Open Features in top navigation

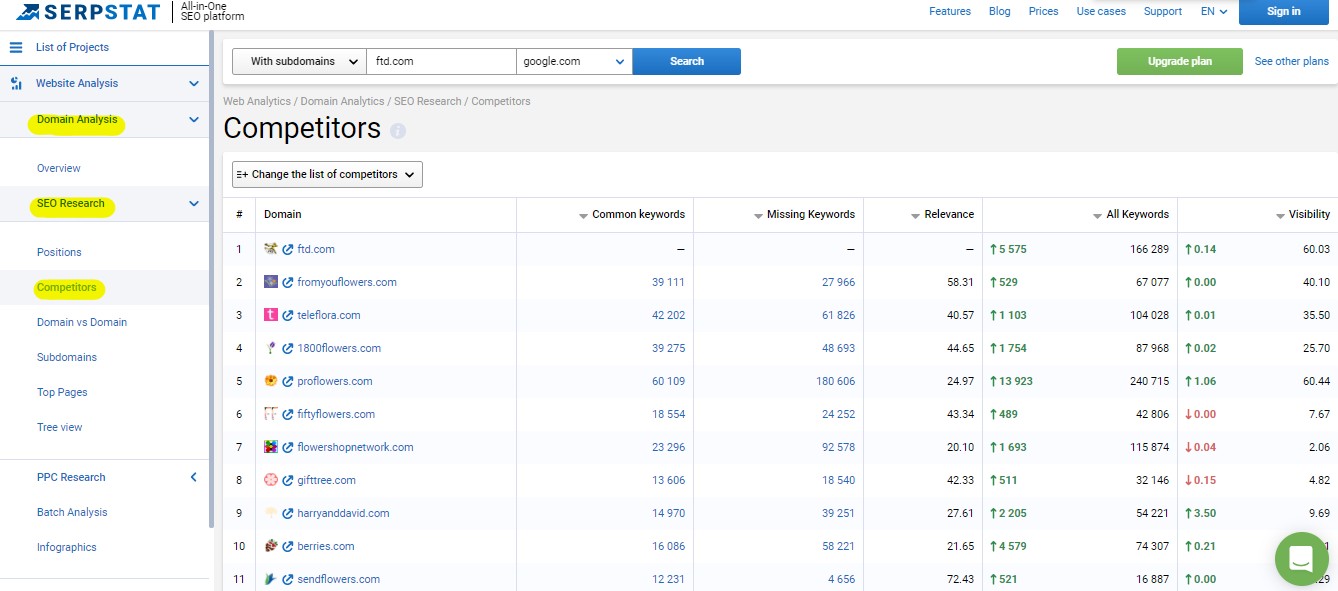[x=950, y=12]
